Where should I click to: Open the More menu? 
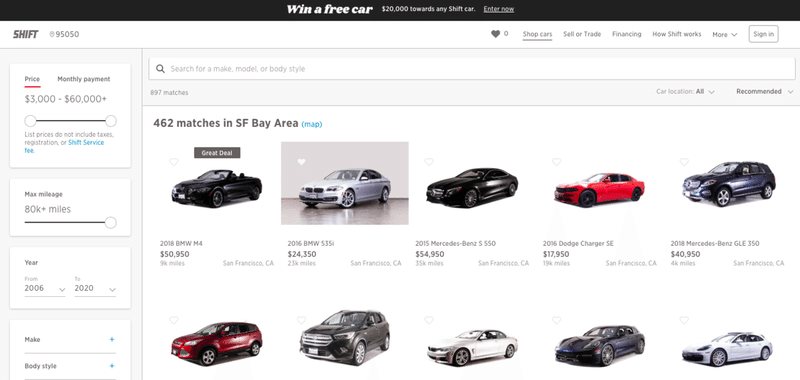pyautogui.click(x=724, y=35)
